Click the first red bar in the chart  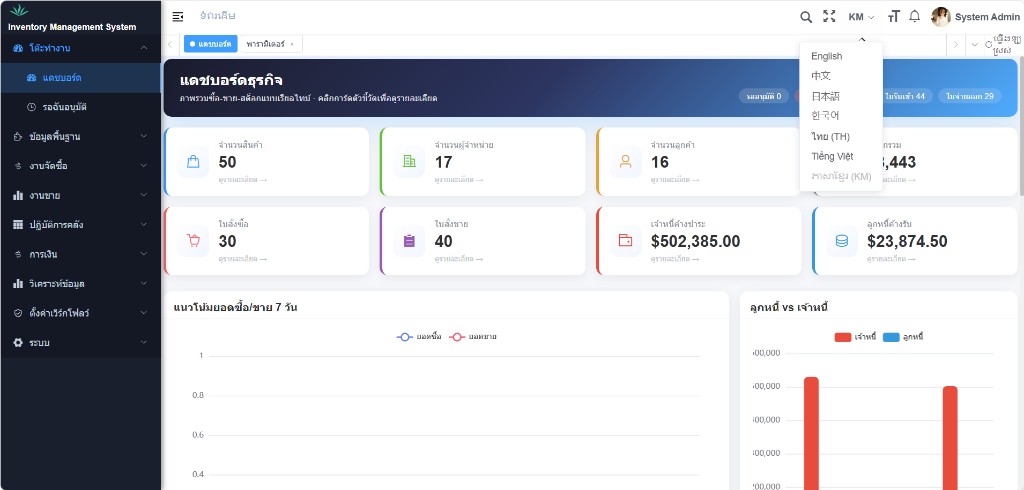pyautogui.click(x=811, y=433)
